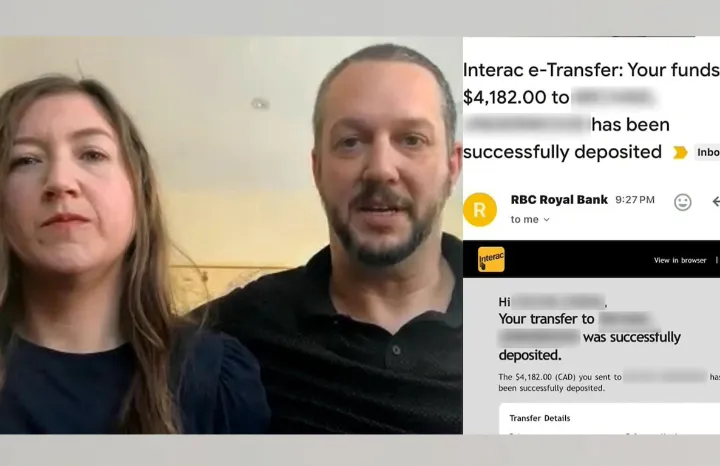Open the Transfer Details card
The image size is (720, 466).
pyautogui.click(x=609, y=419)
